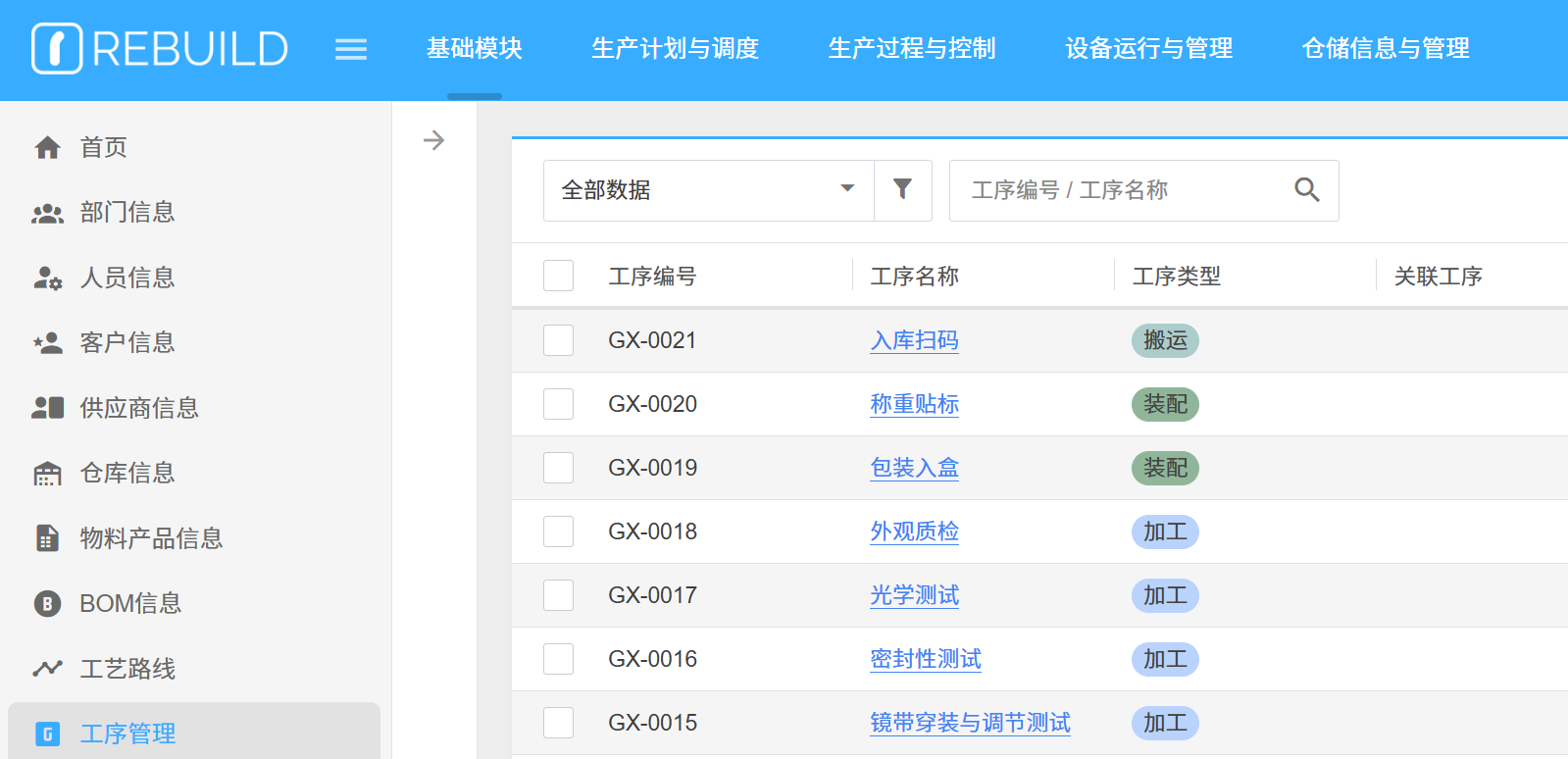Open the 生产计划与调度 top menu
Viewport: 1568px width, 759px height.
click(x=675, y=48)
